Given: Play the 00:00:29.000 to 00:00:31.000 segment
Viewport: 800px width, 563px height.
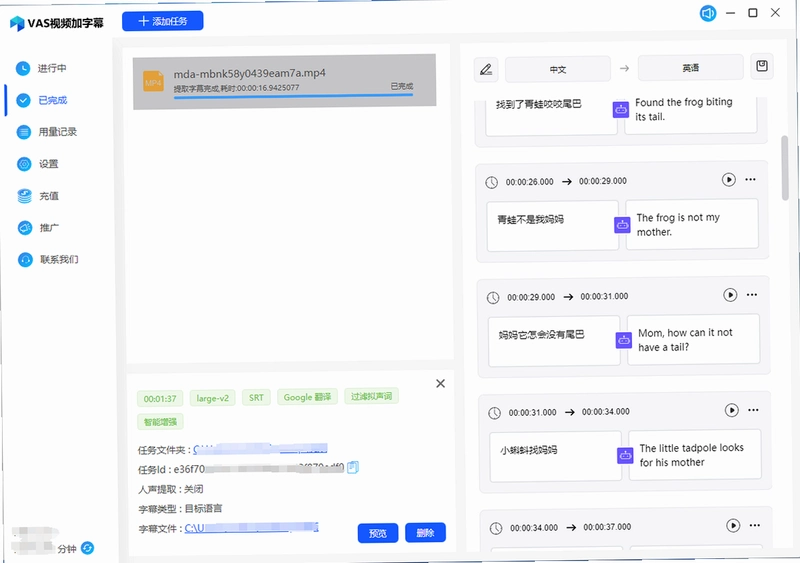Looking at the screenshot, I should coord(730,295).
